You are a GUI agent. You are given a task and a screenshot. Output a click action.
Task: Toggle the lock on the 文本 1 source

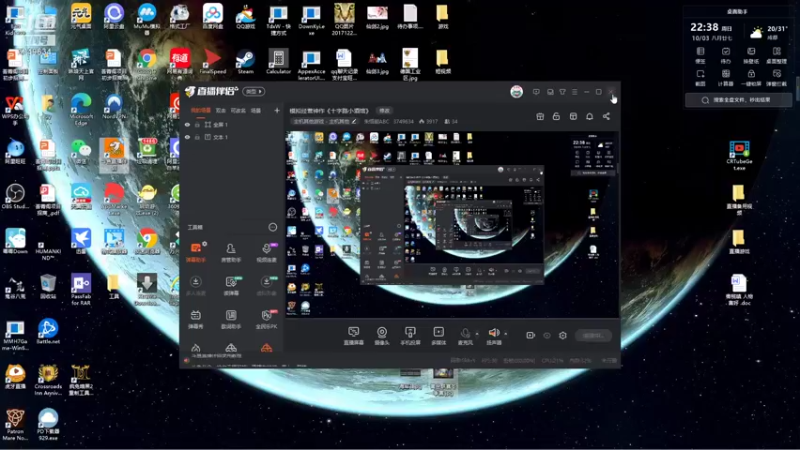pyautogui.click(x=197, y=137)
